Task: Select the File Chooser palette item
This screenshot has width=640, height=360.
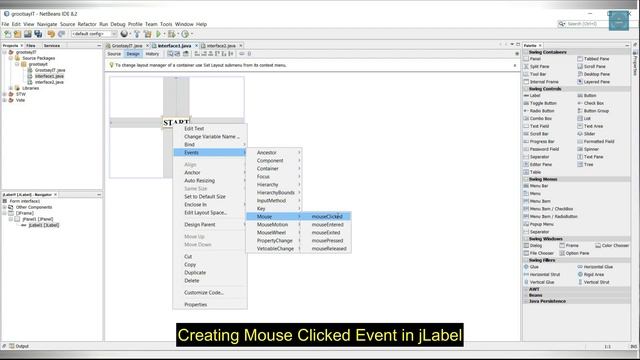Action: [539, 253]
